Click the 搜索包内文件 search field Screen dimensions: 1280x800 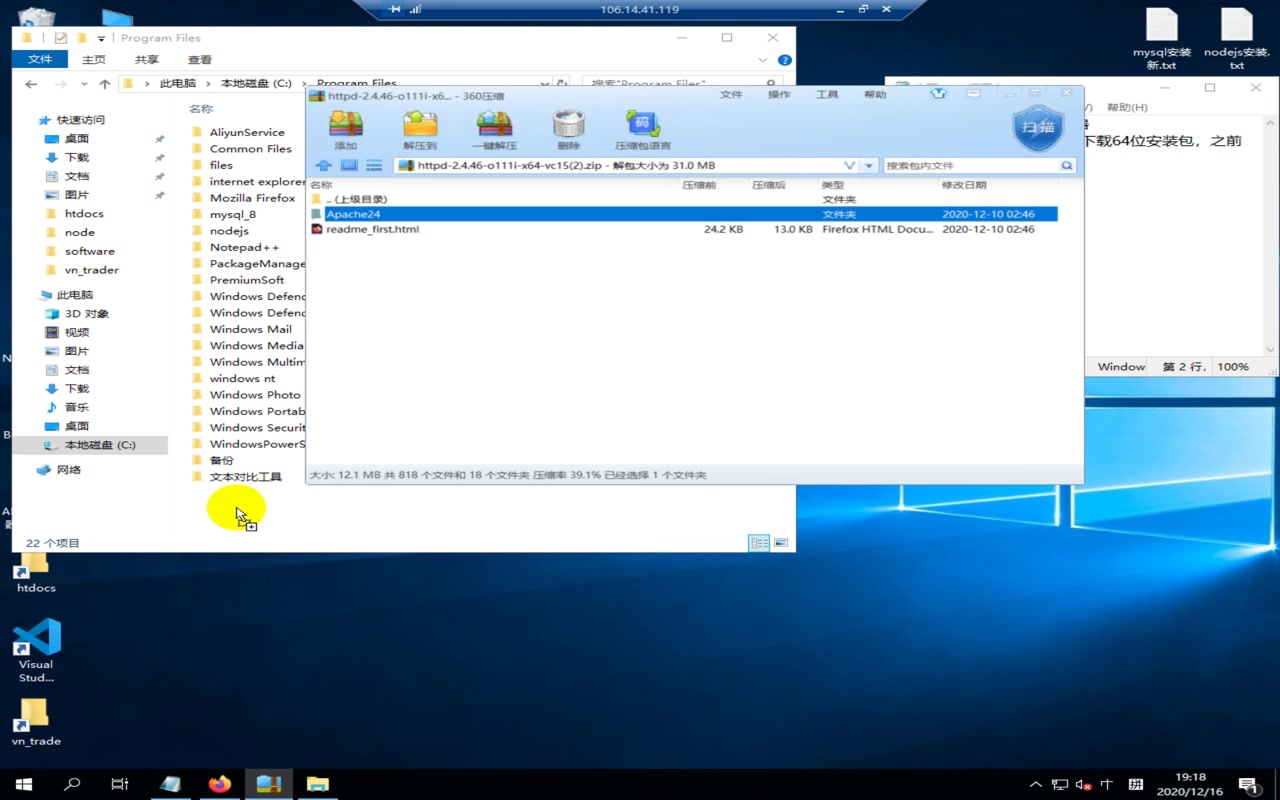[970, 166]
